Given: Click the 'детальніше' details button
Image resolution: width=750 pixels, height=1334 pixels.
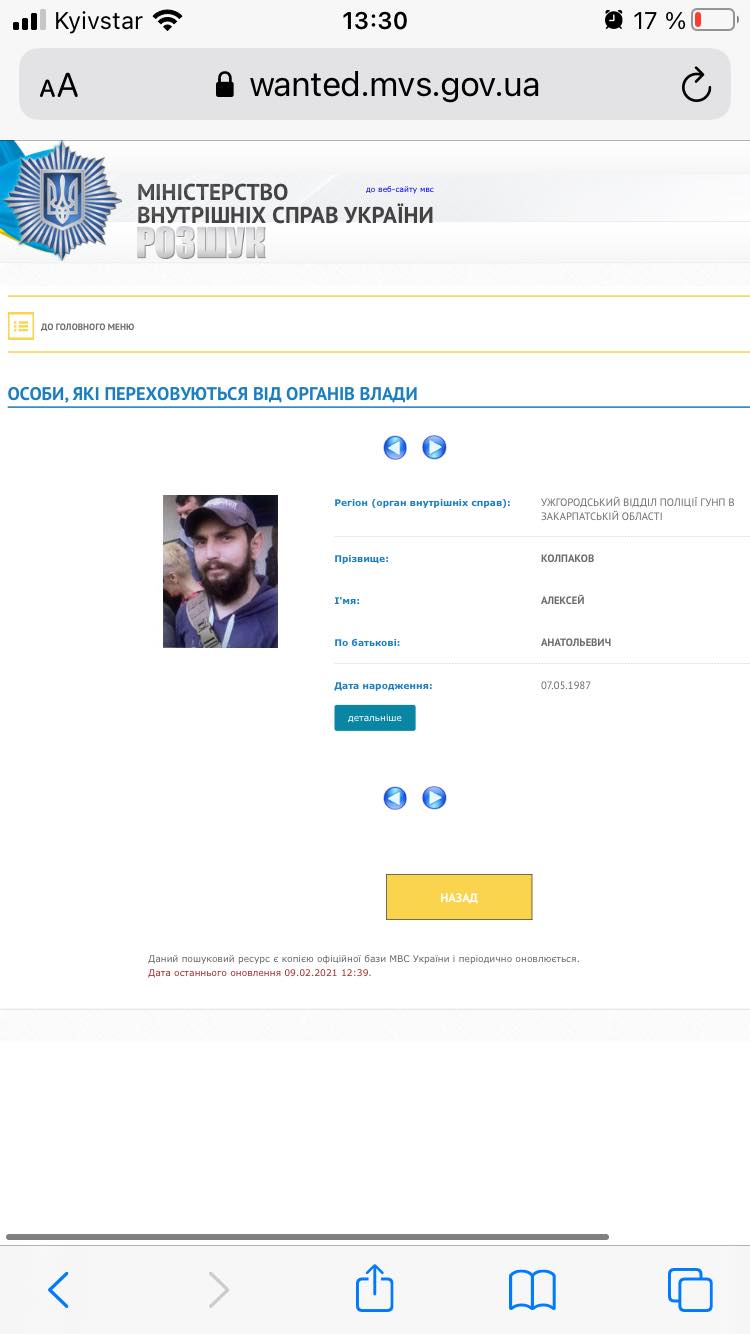Looking at the screenshot, I should click(375, 718).
